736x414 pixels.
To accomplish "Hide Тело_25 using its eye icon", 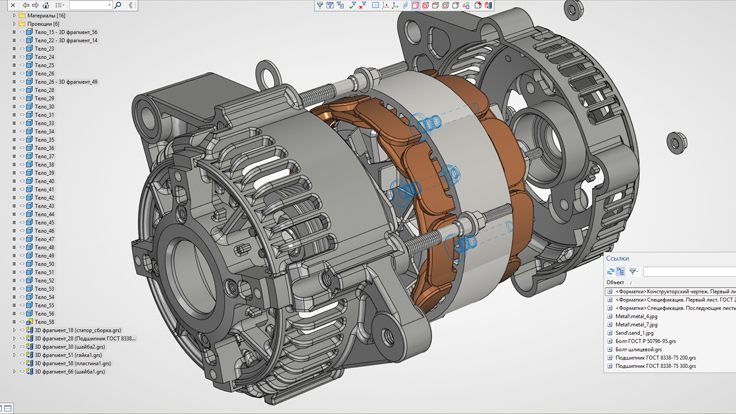I will pyautogui.click(x=22, y=65).
